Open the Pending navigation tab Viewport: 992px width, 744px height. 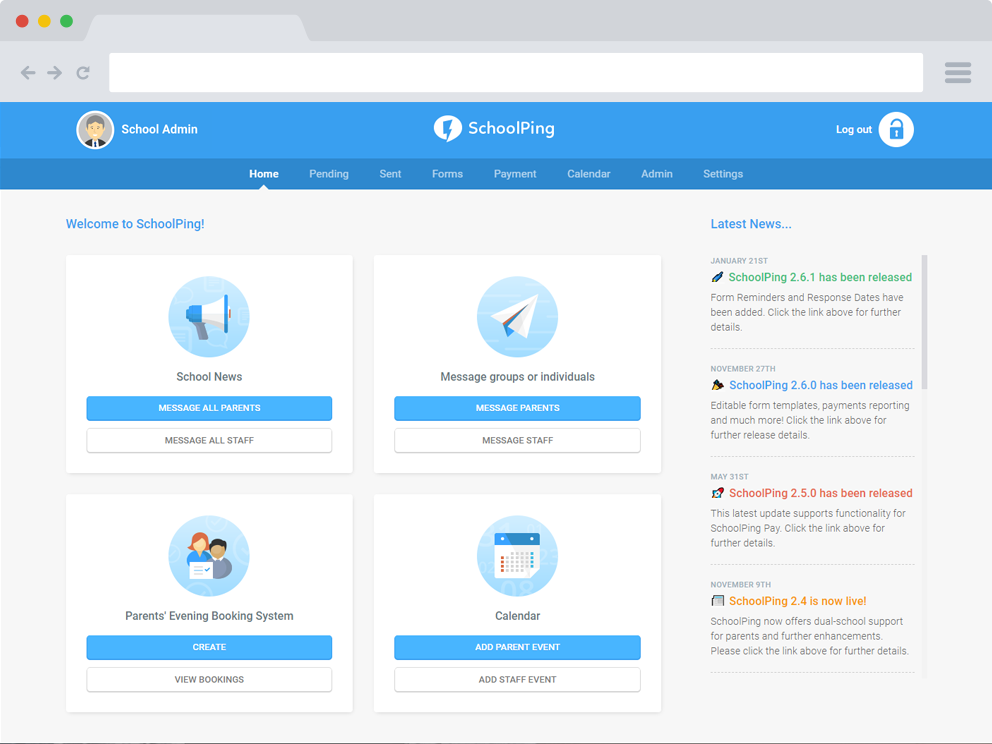[x=329, y=174]
